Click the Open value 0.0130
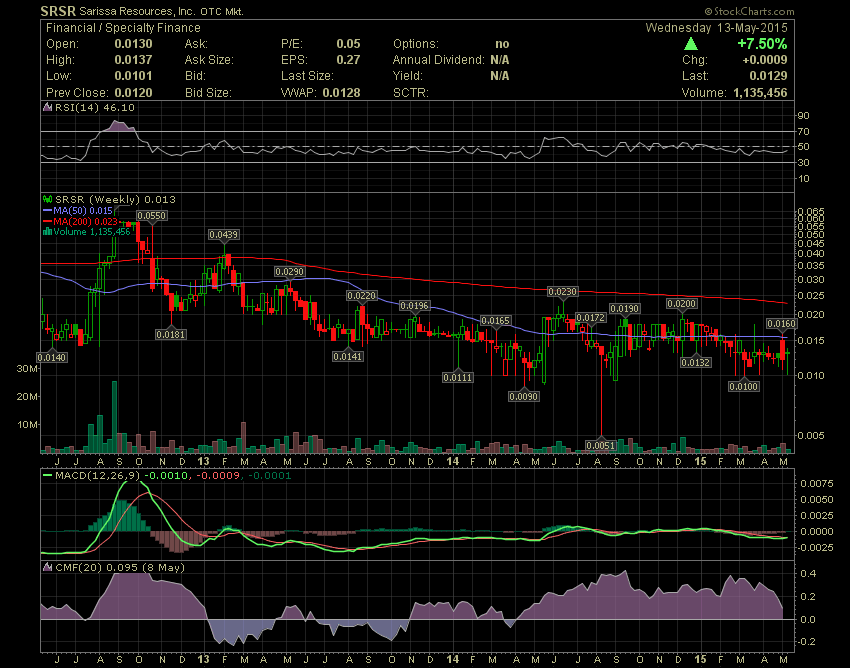The width and height of the screenshot is (850, 668). [133, 44]
